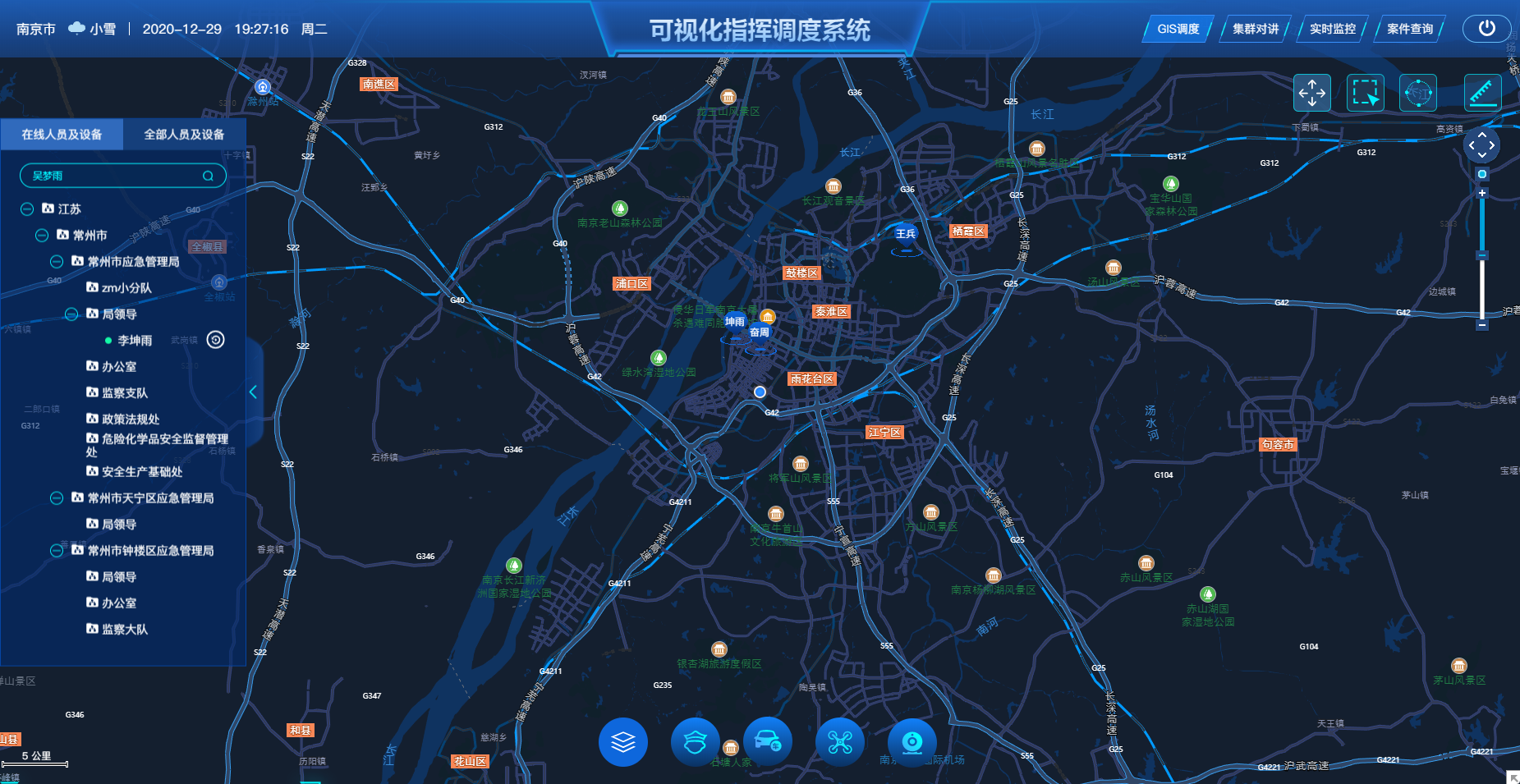
Task: Show police personnel on map
Action: [x=696, y=742]
